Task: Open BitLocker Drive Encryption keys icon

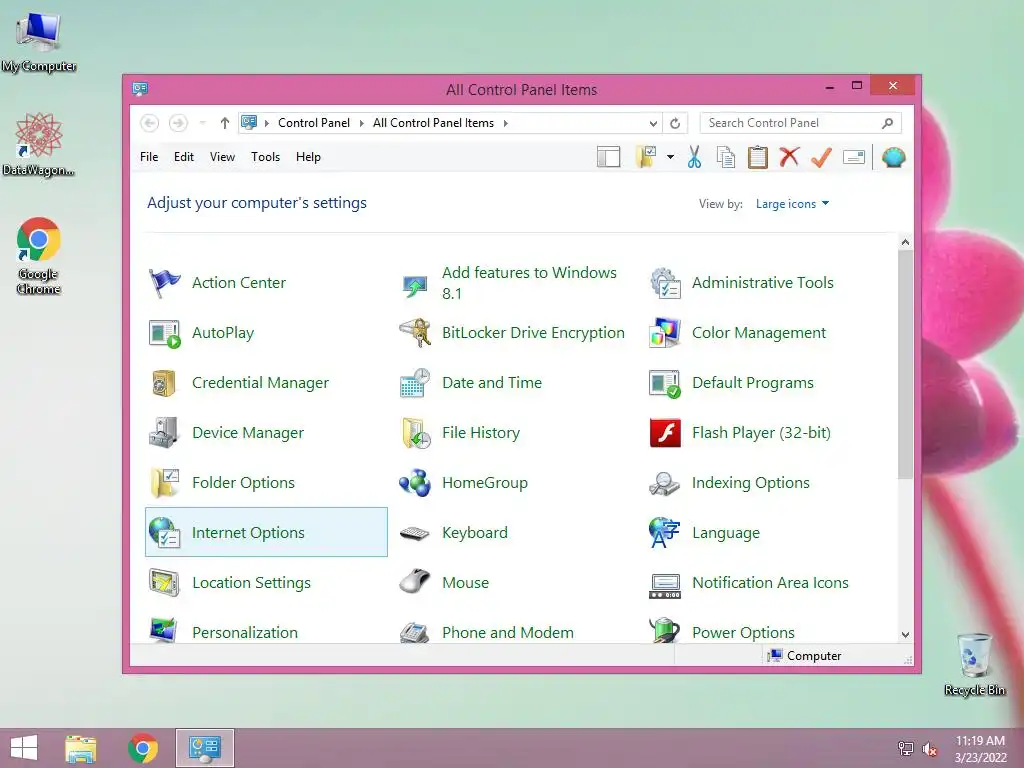Action: (x=415, y=332)
